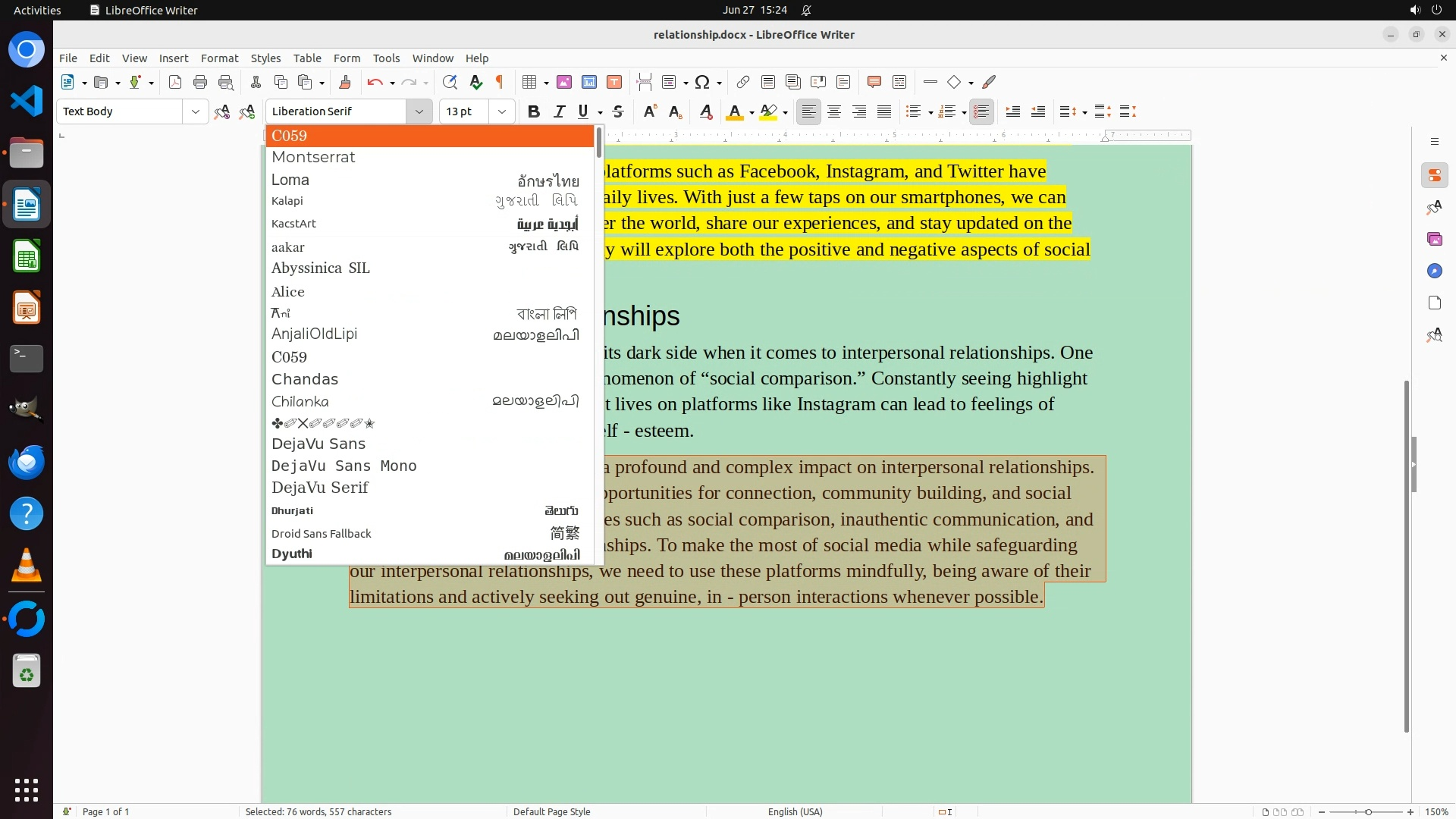Toggle italic formatting

pyautogui.click(x=559, y=111)
